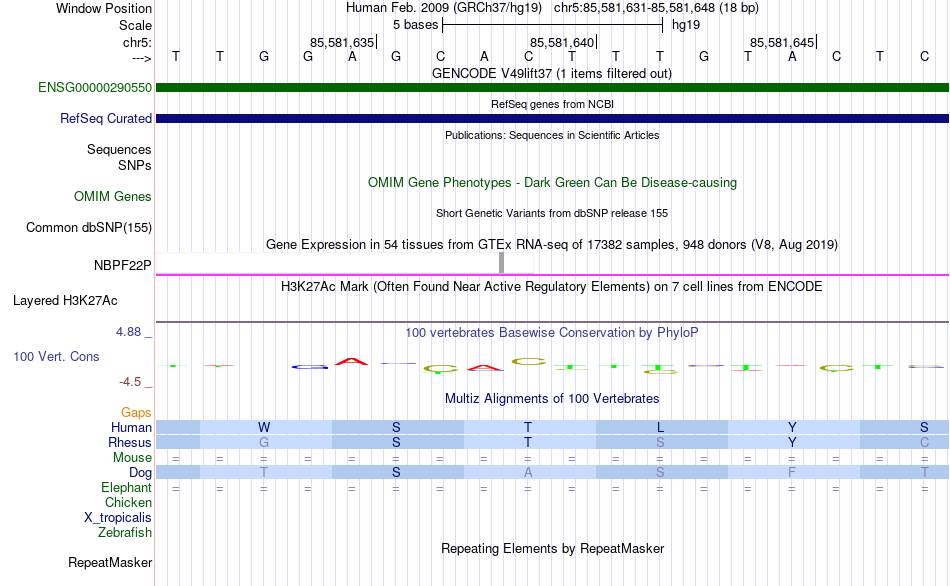Open the NBPF22P GTEx expression item
The image size is (950, 586).
point(122,265)
